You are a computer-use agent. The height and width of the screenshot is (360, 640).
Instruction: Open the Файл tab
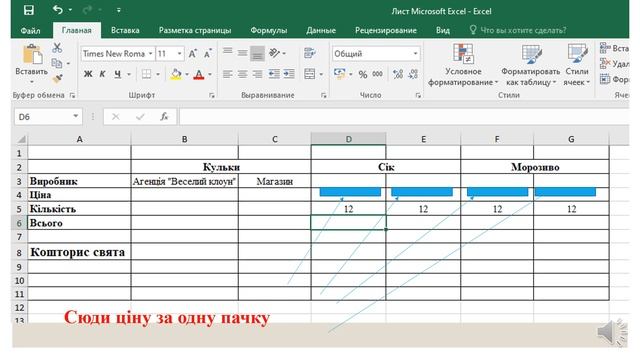point(30,30)
